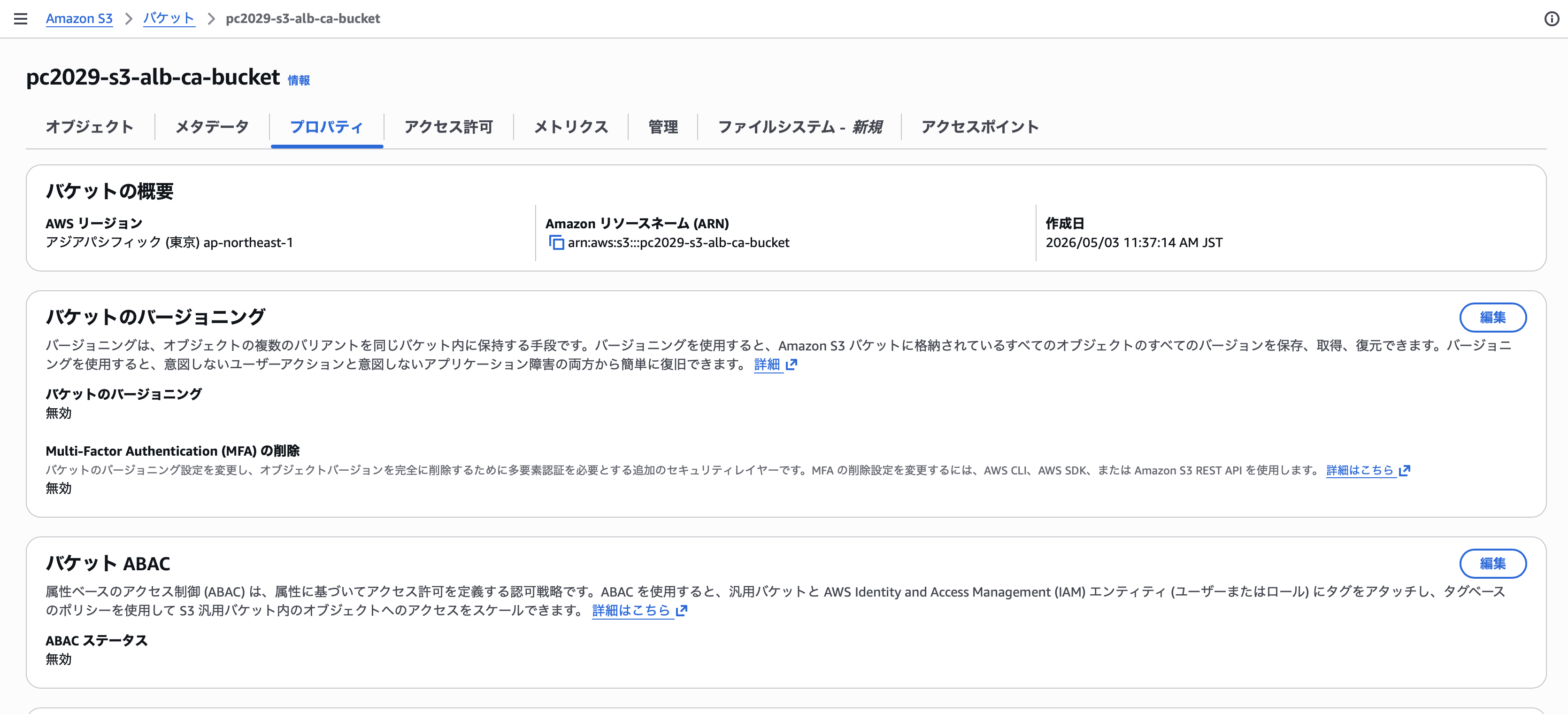
Task: Click pc2029-s3-alb-ca-bucket in the breadcrumb
Action: pos(302,18)
